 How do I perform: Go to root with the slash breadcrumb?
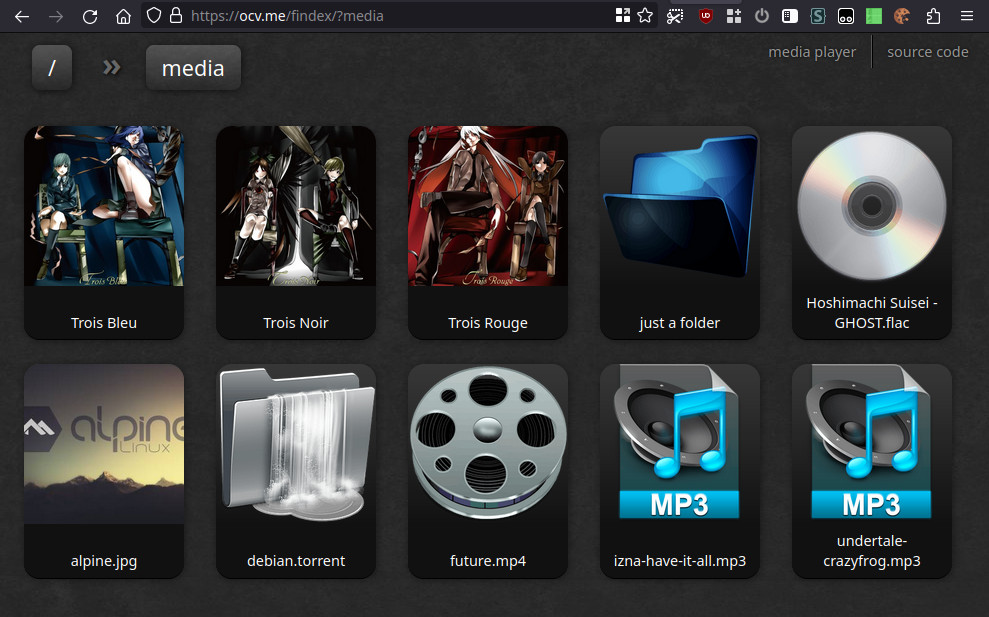[52, 68]
